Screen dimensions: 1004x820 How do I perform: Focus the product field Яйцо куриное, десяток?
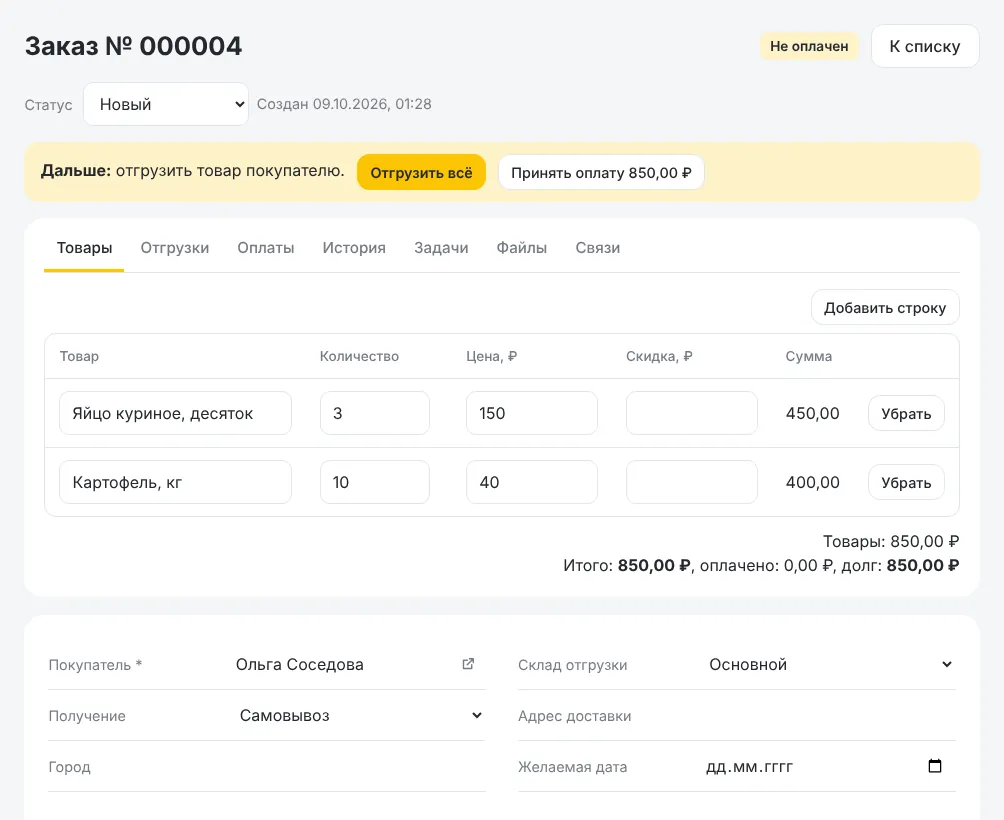[175, 413]
